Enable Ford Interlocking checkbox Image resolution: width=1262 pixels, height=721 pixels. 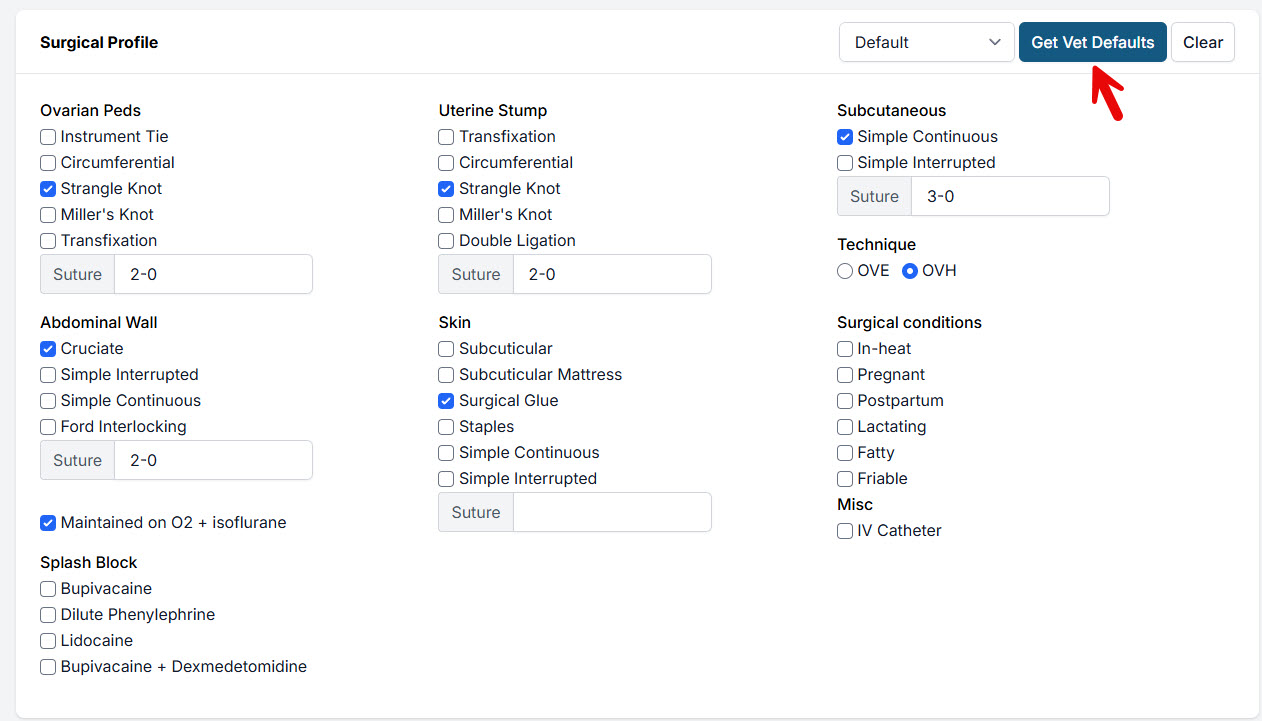tap(48, 427)
